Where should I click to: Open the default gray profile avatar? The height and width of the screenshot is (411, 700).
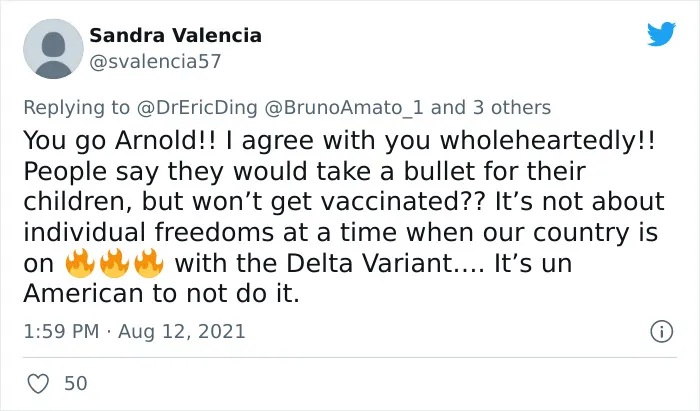point(53,49)
